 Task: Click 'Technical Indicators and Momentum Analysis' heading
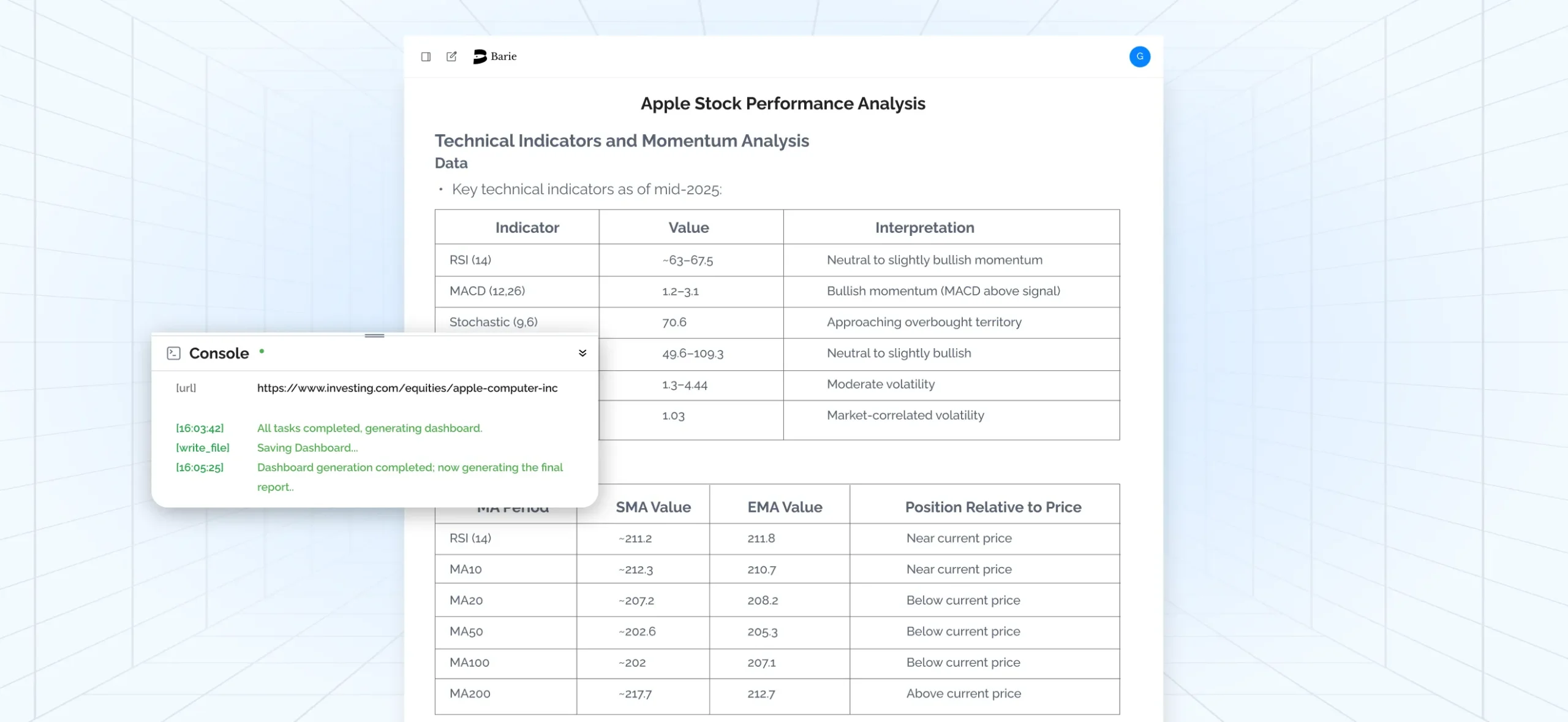[622, 141]
